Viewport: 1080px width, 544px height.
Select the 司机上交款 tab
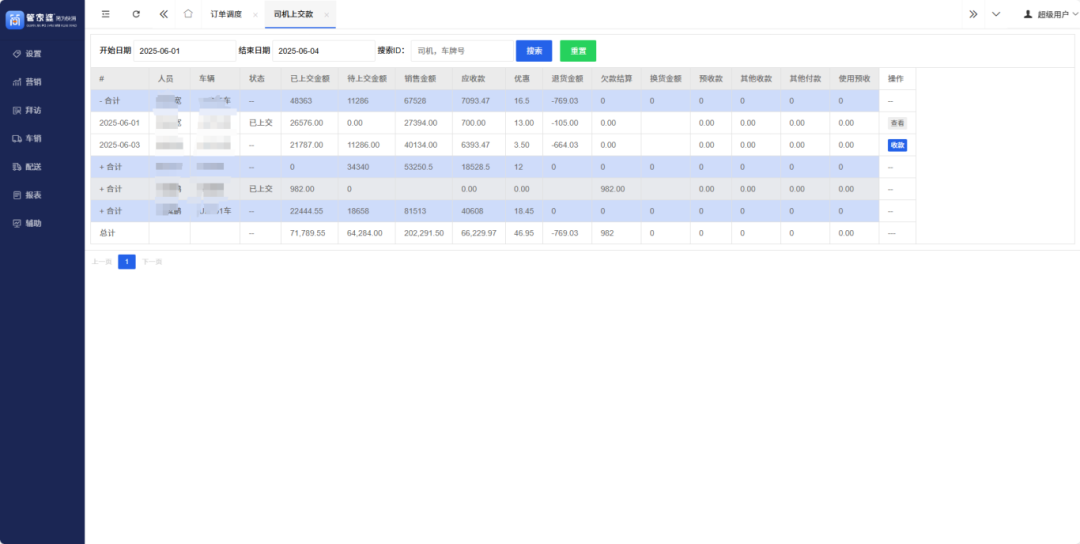(x=294, y=15)
